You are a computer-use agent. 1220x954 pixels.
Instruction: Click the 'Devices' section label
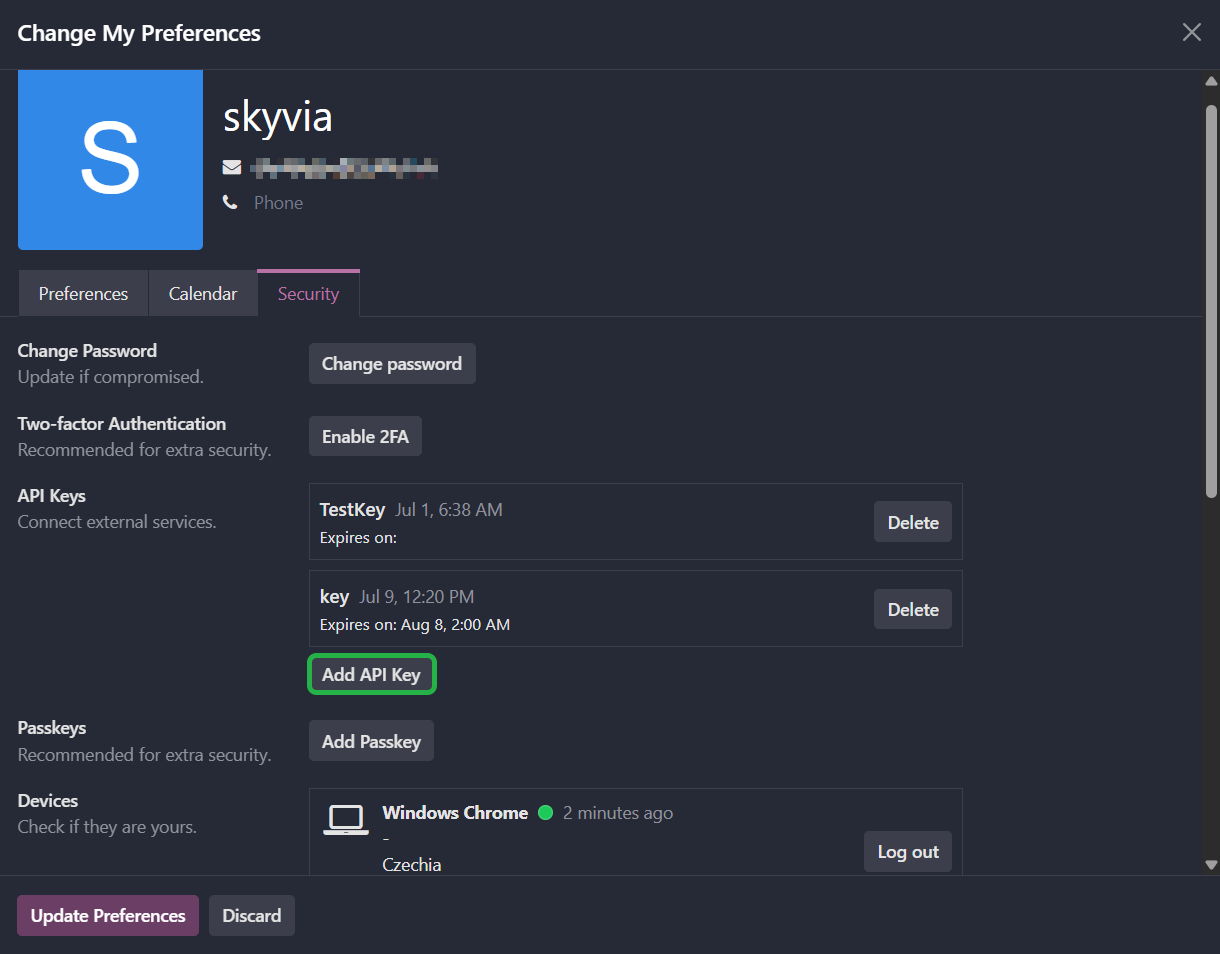point(48,801)
